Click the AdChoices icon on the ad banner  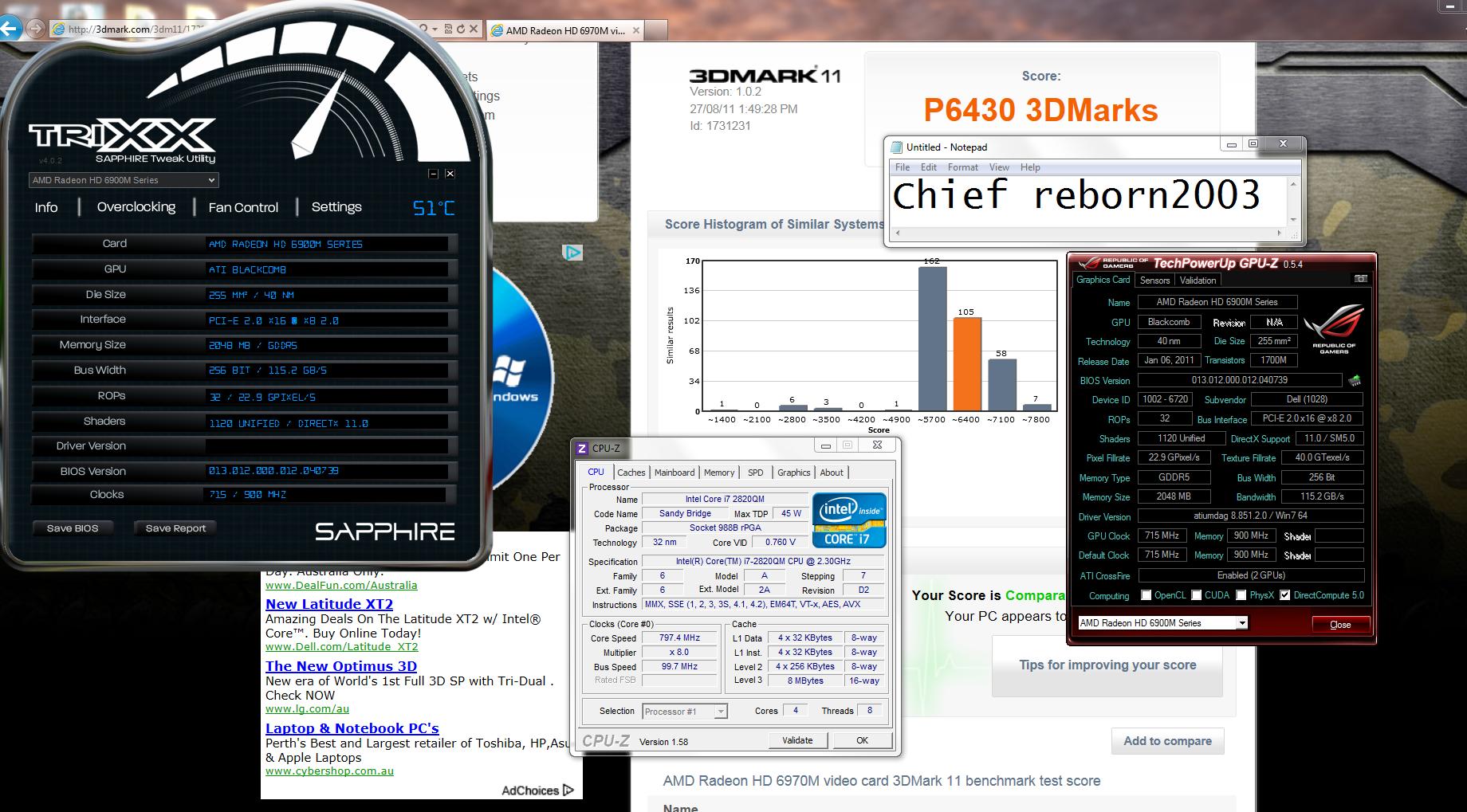coord(573,253)
